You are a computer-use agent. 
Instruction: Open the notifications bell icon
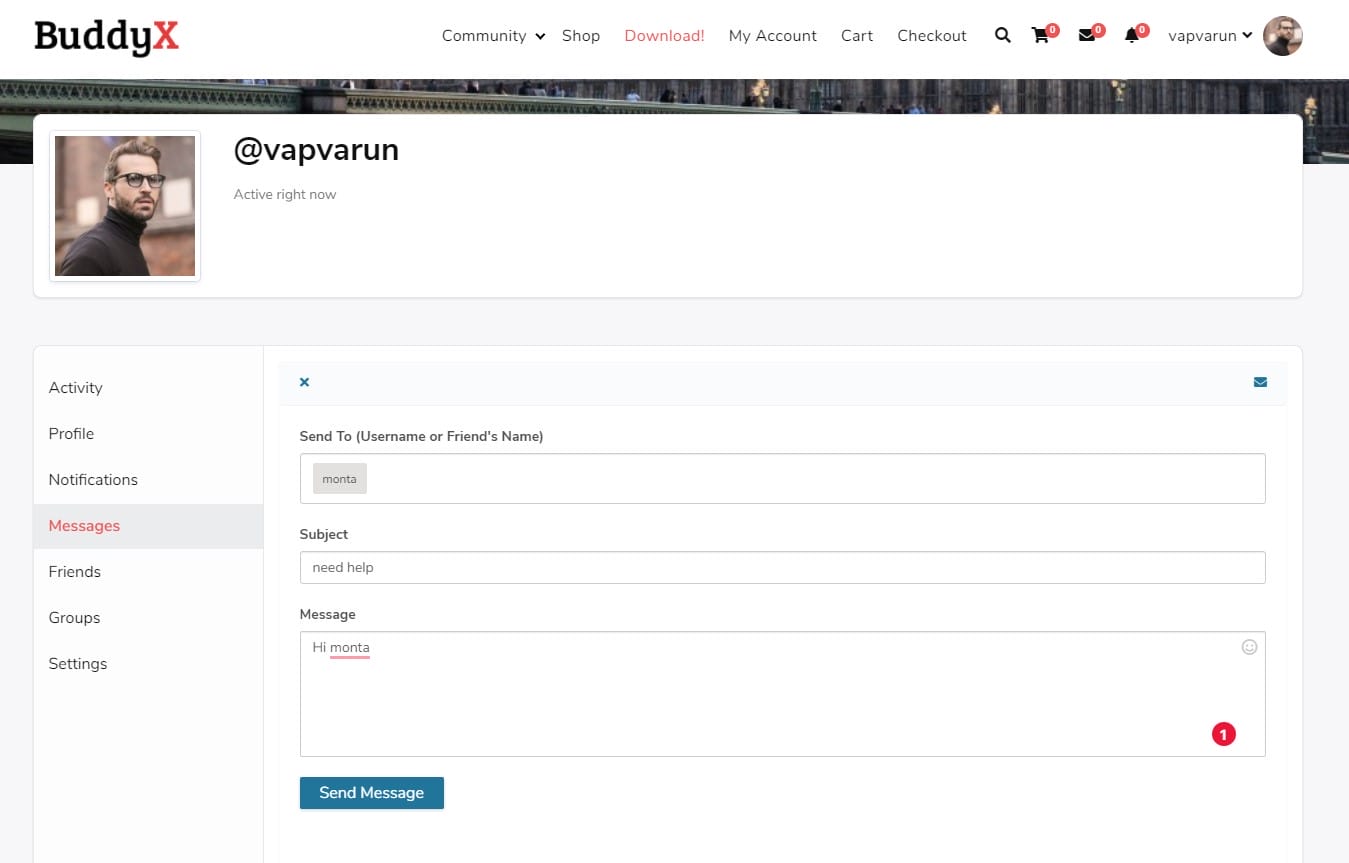[1132, 36]
